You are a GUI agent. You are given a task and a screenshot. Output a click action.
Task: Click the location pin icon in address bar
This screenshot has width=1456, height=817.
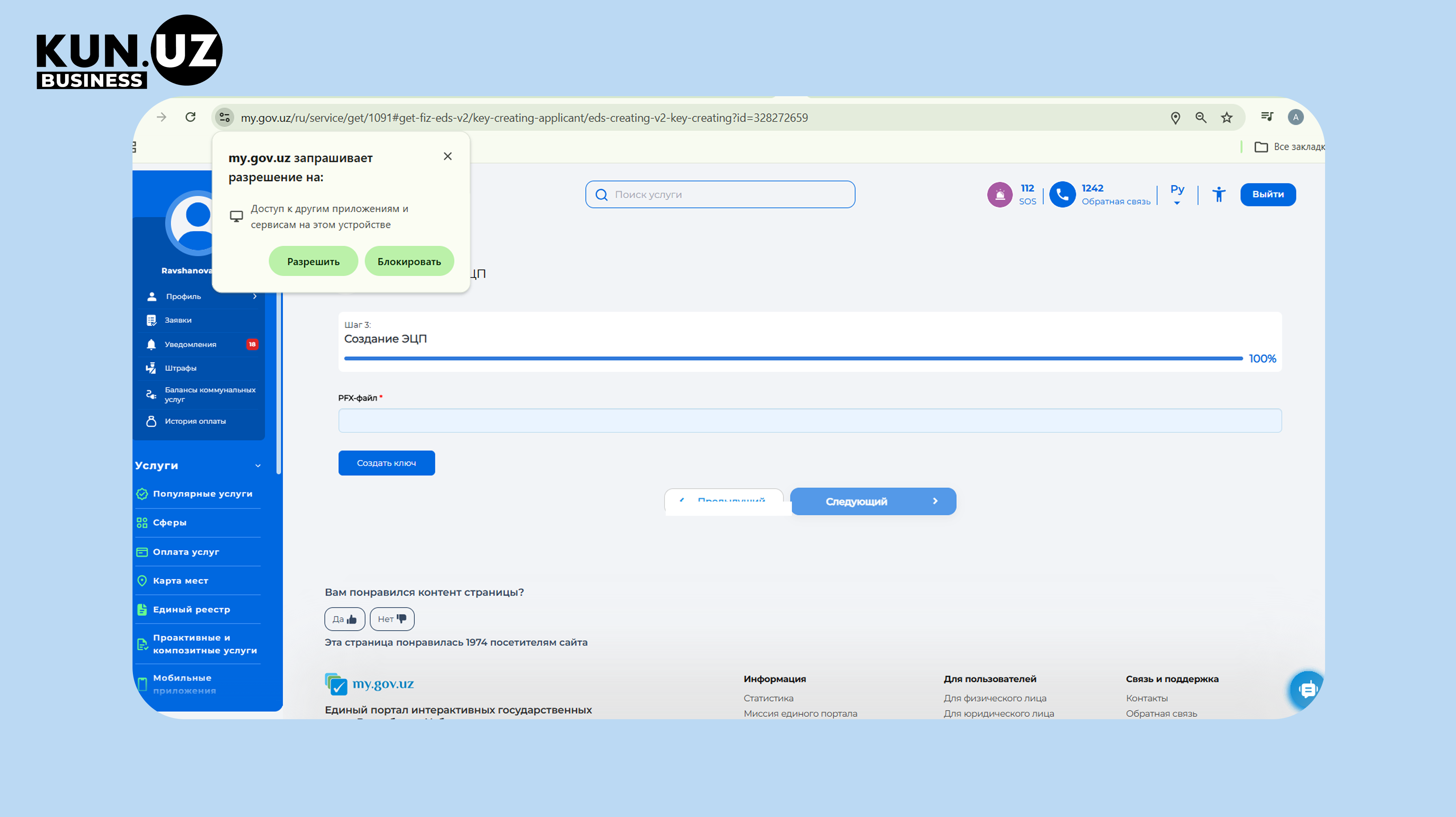pyautogui.click(x=1175, y=118)
